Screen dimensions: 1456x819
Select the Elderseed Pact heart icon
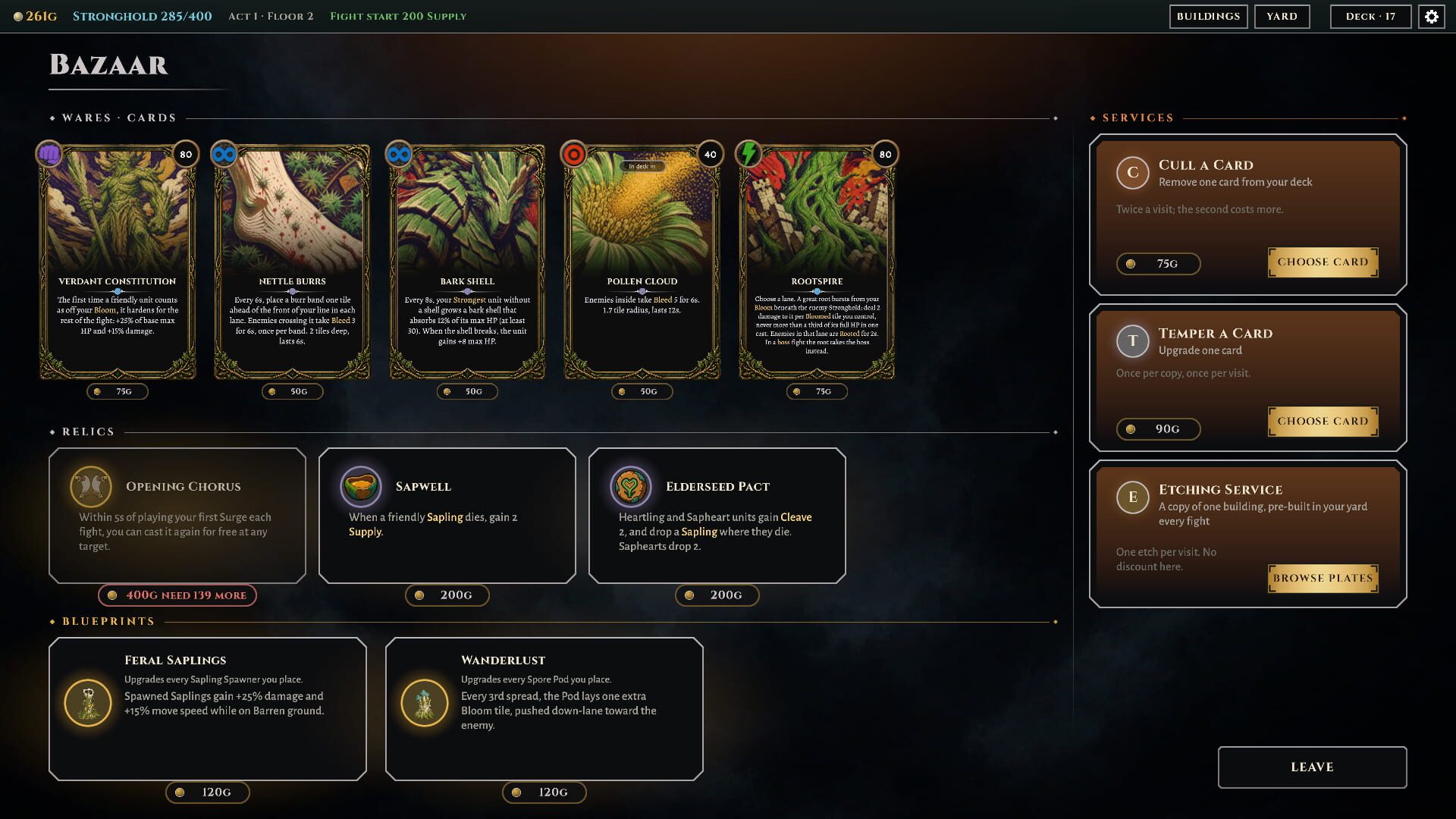[x=631, y=487]
